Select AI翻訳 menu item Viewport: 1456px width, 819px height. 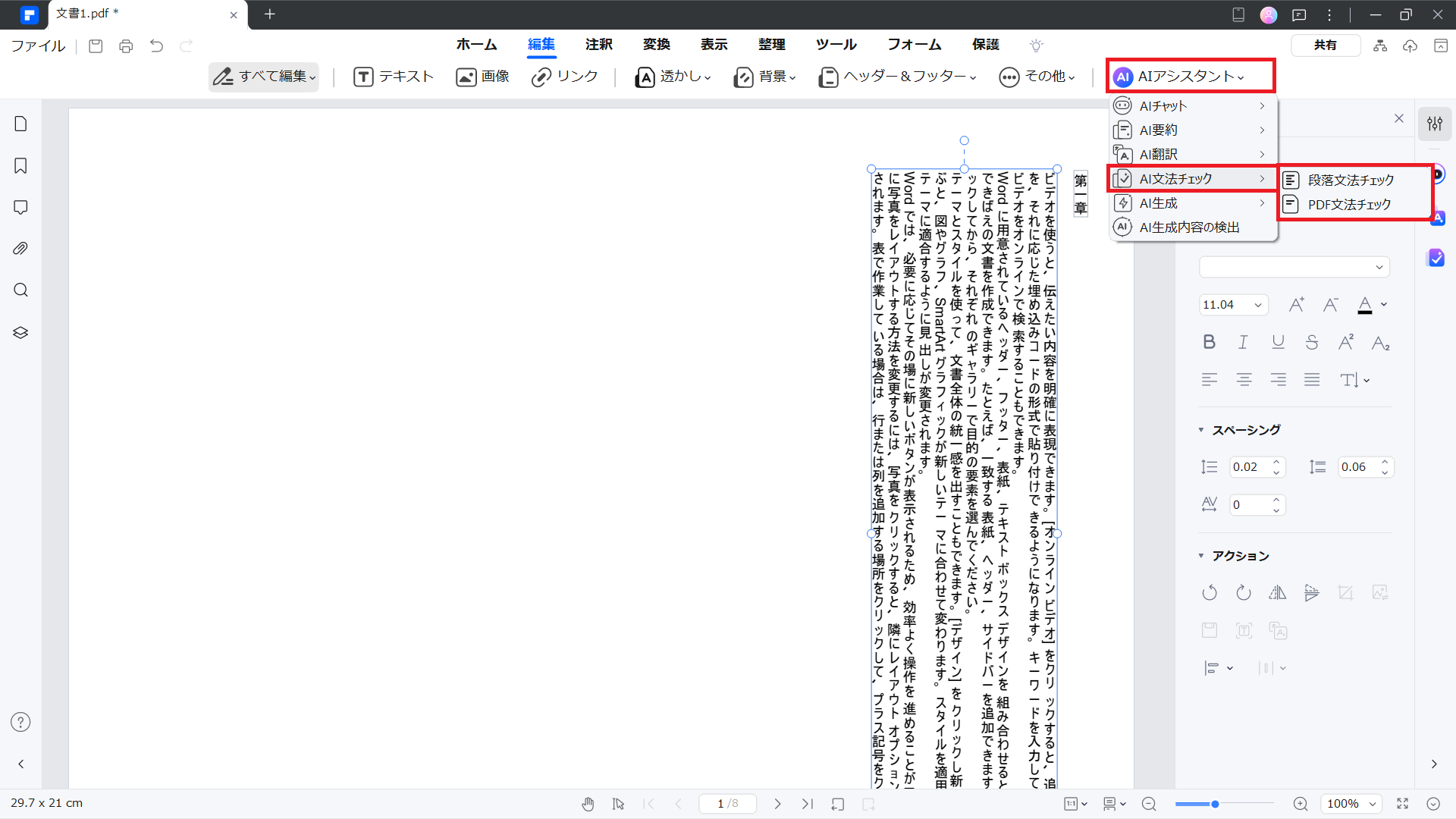tap(1193, 155)
